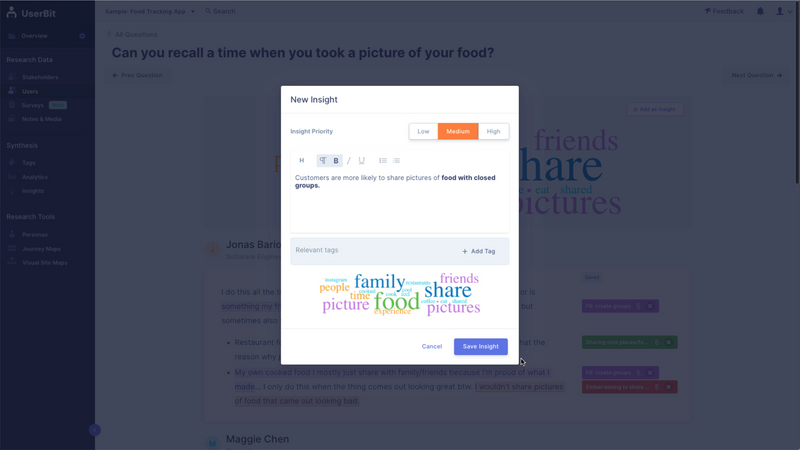
Task: Save the new insight
Action: [481, 346]
